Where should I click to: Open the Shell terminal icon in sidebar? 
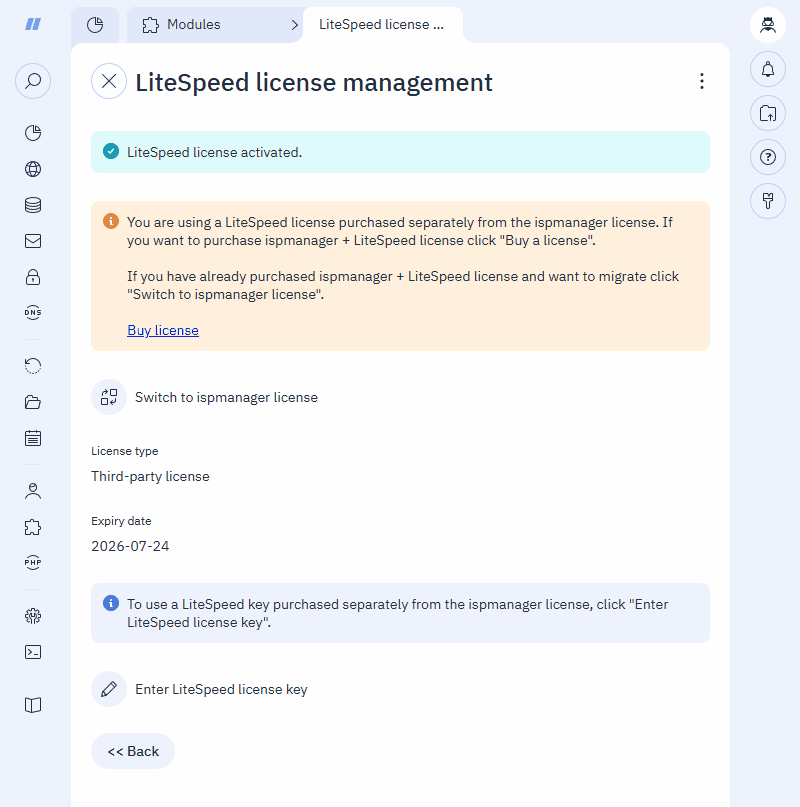point(33,652)
